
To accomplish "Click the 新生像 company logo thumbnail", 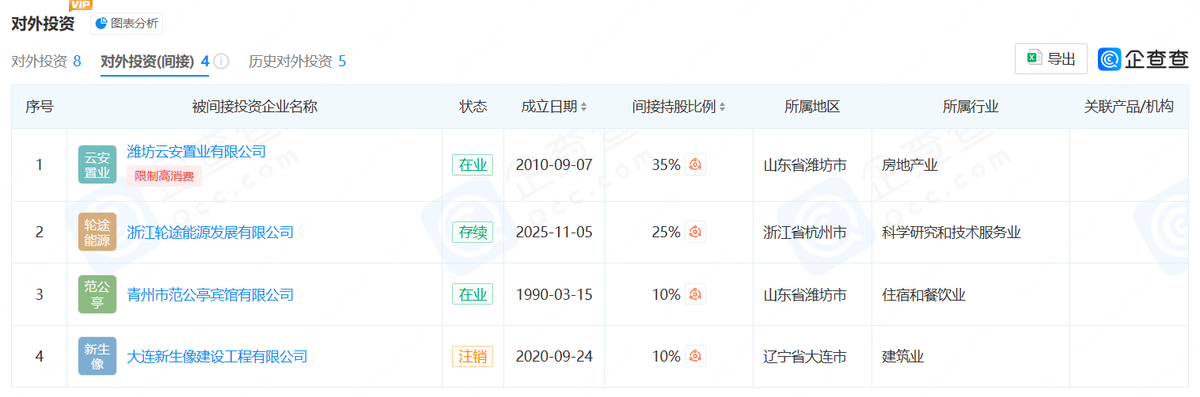I will (97, 356).
